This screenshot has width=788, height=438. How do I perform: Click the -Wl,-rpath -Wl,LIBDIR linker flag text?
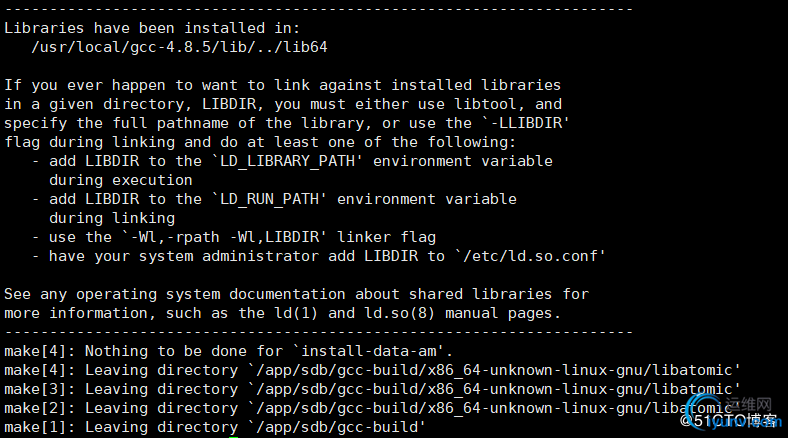[225, 237]
